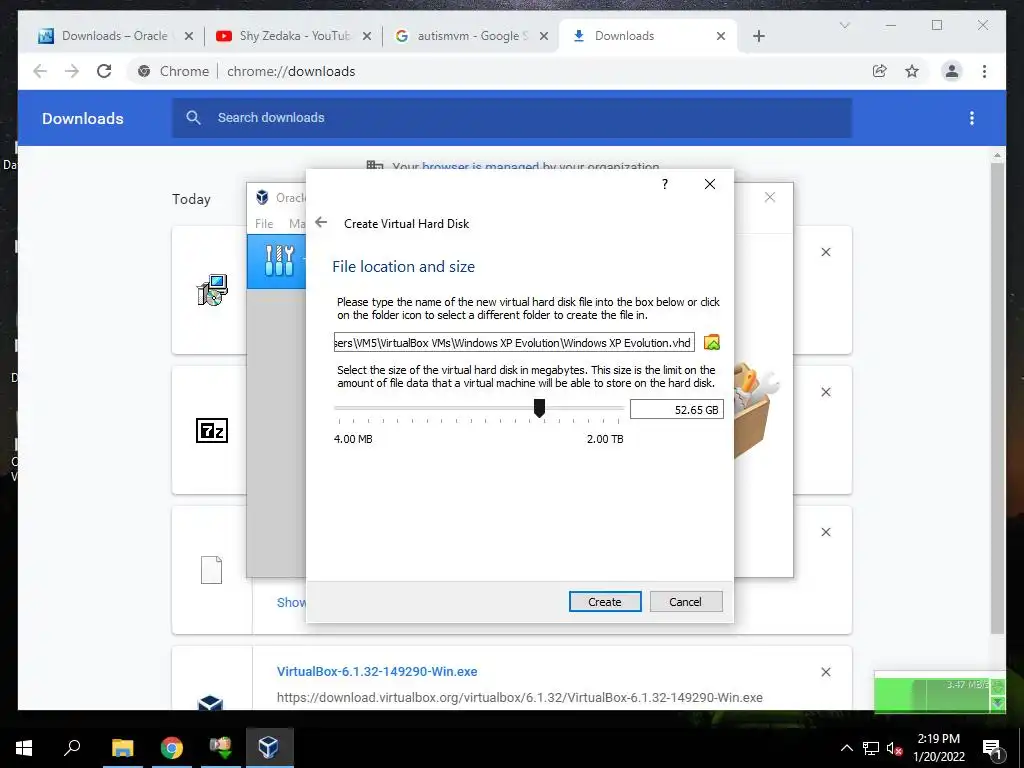Click the installer icon of first download
Image resolution: width=1024 pixels, height=768 pixels.
point(212,290)
